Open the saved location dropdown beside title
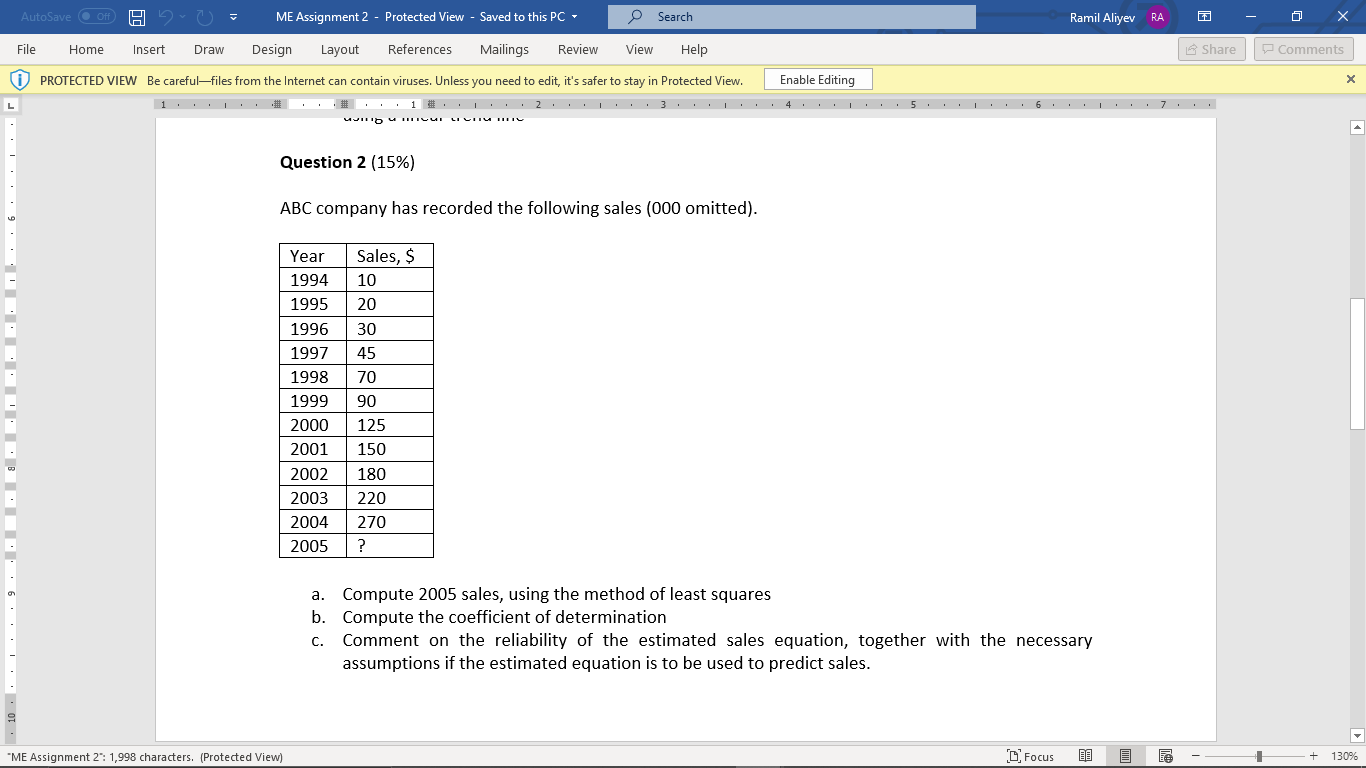 [575, 17]
